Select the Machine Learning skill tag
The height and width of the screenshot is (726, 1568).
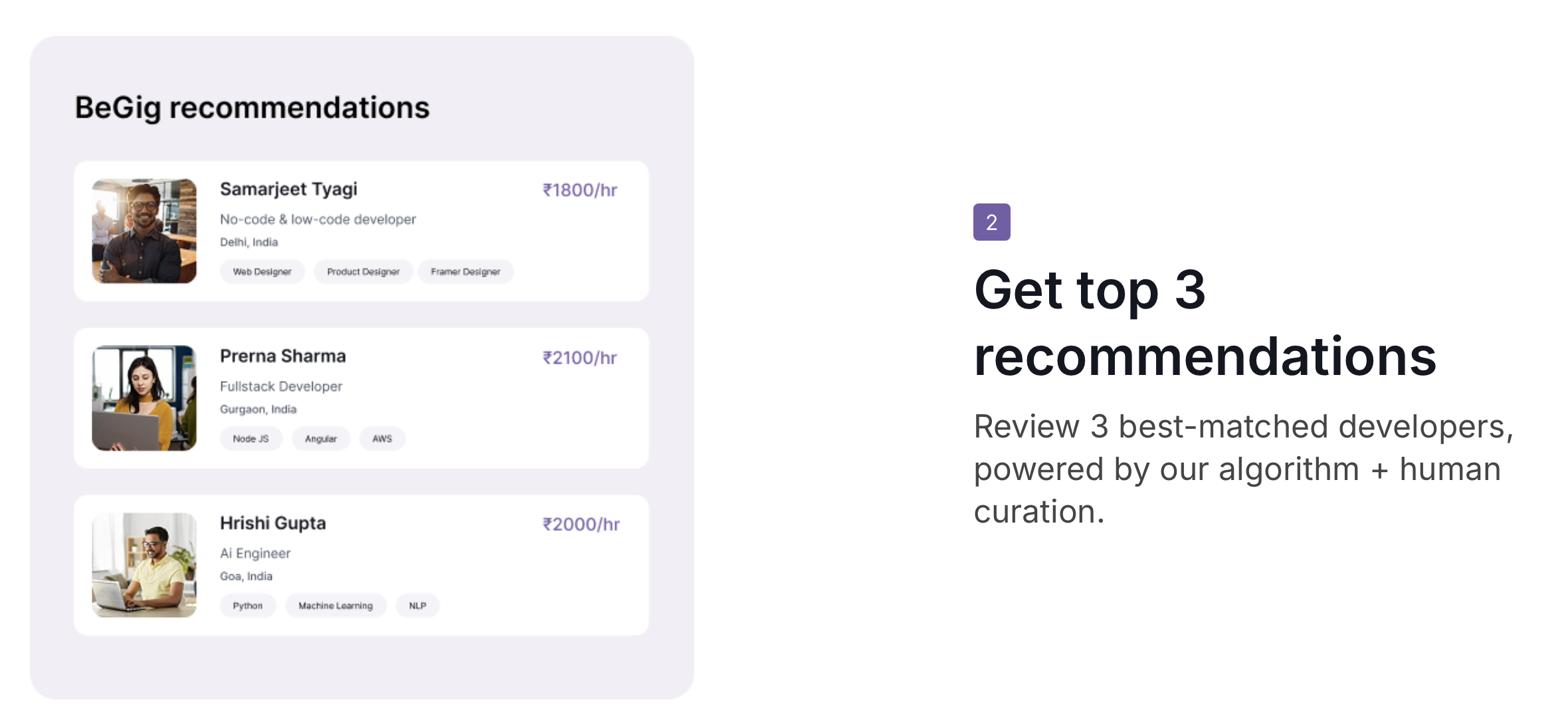click(x=336, y=606)
